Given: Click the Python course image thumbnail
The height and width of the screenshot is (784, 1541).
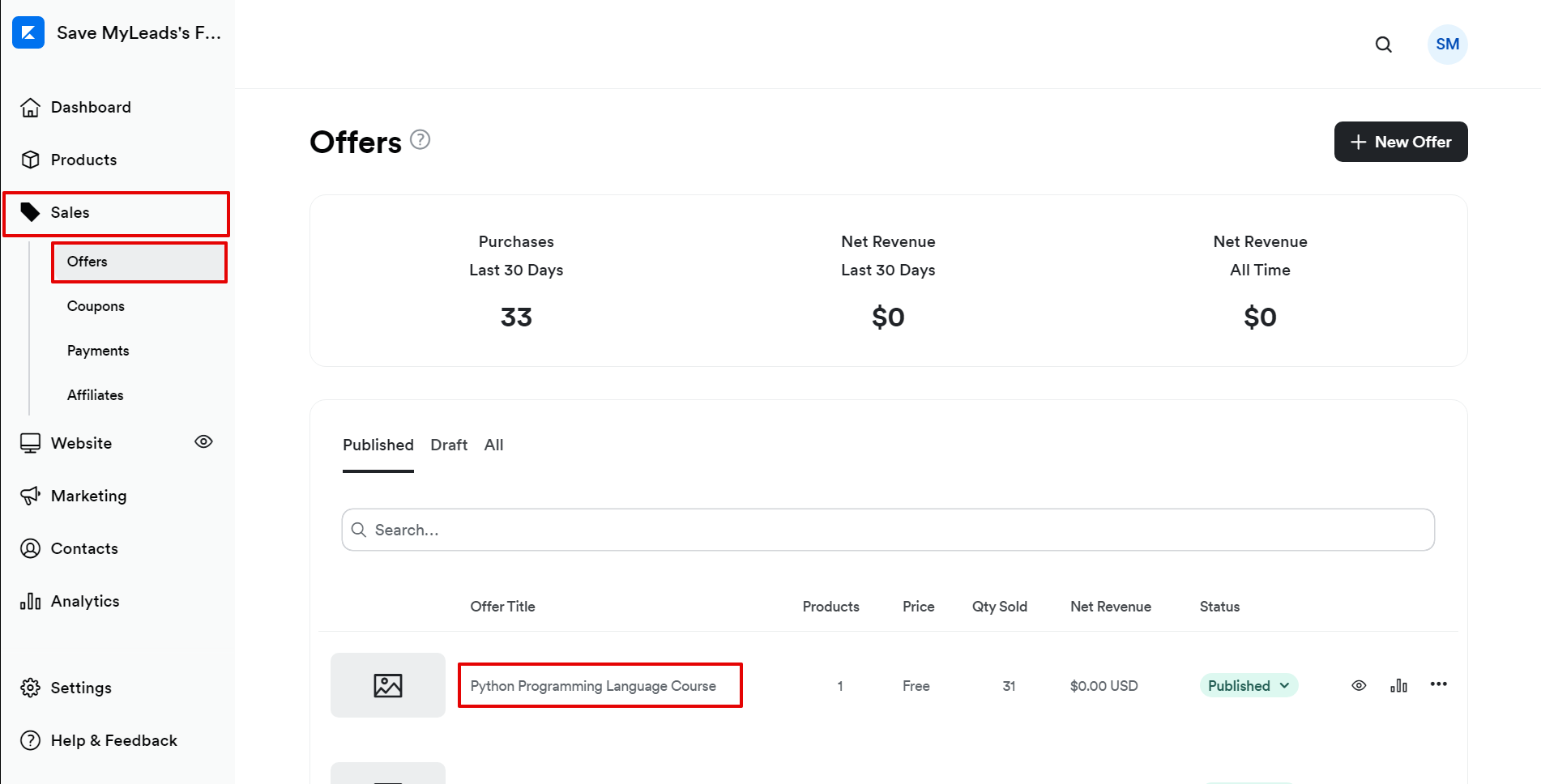Looking at the screenshot, I should 387,685.
